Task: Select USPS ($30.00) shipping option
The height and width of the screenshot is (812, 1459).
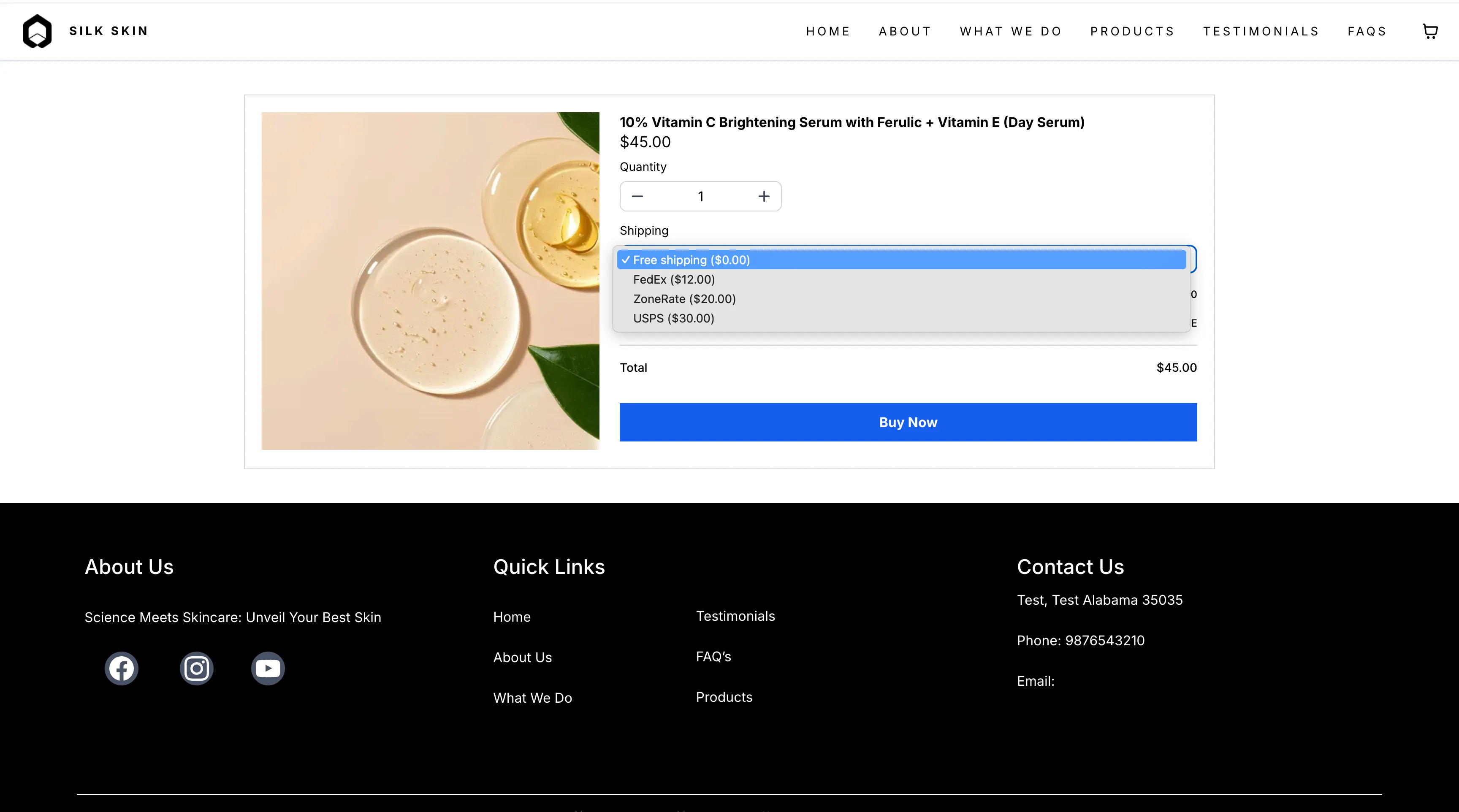Action: point(673,318)
